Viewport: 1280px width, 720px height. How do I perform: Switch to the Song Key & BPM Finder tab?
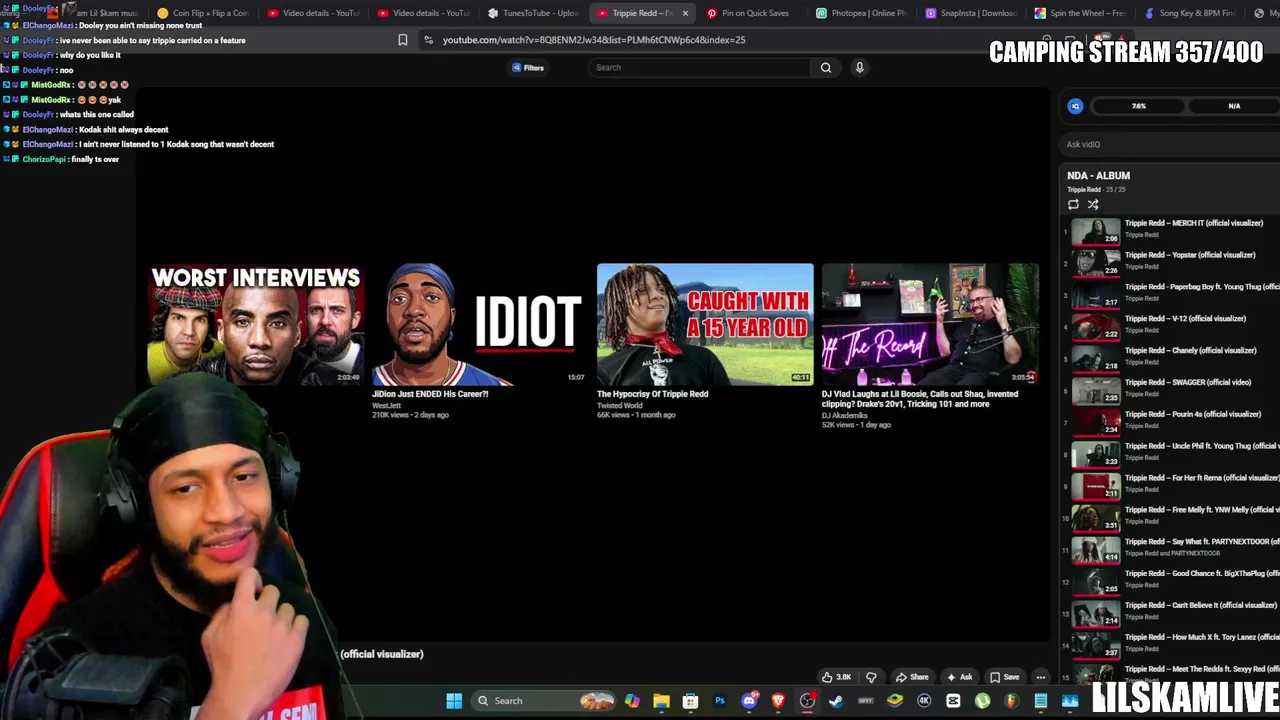coord(1192,13)
